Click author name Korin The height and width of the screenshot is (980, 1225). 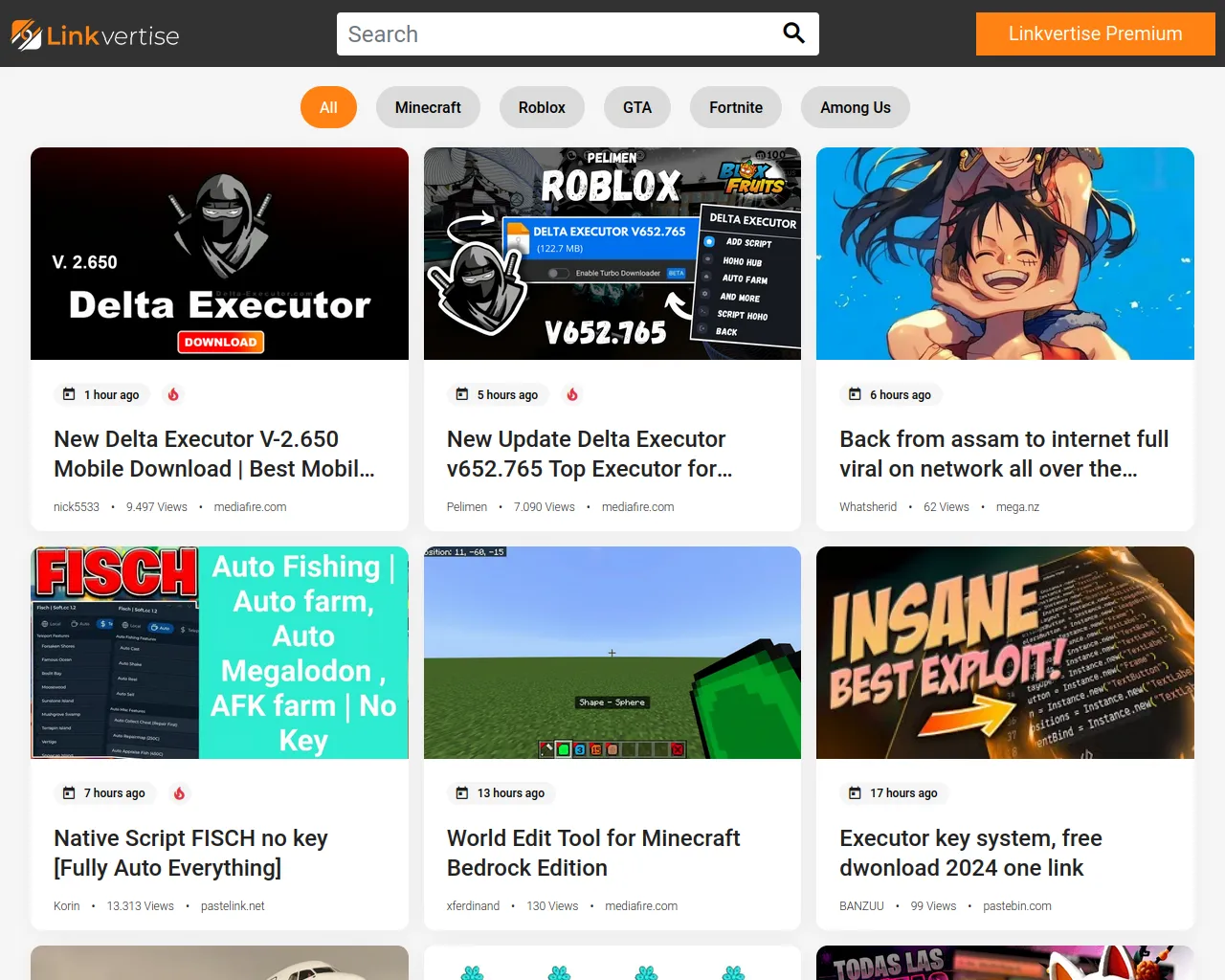click(x=67, y=906)
